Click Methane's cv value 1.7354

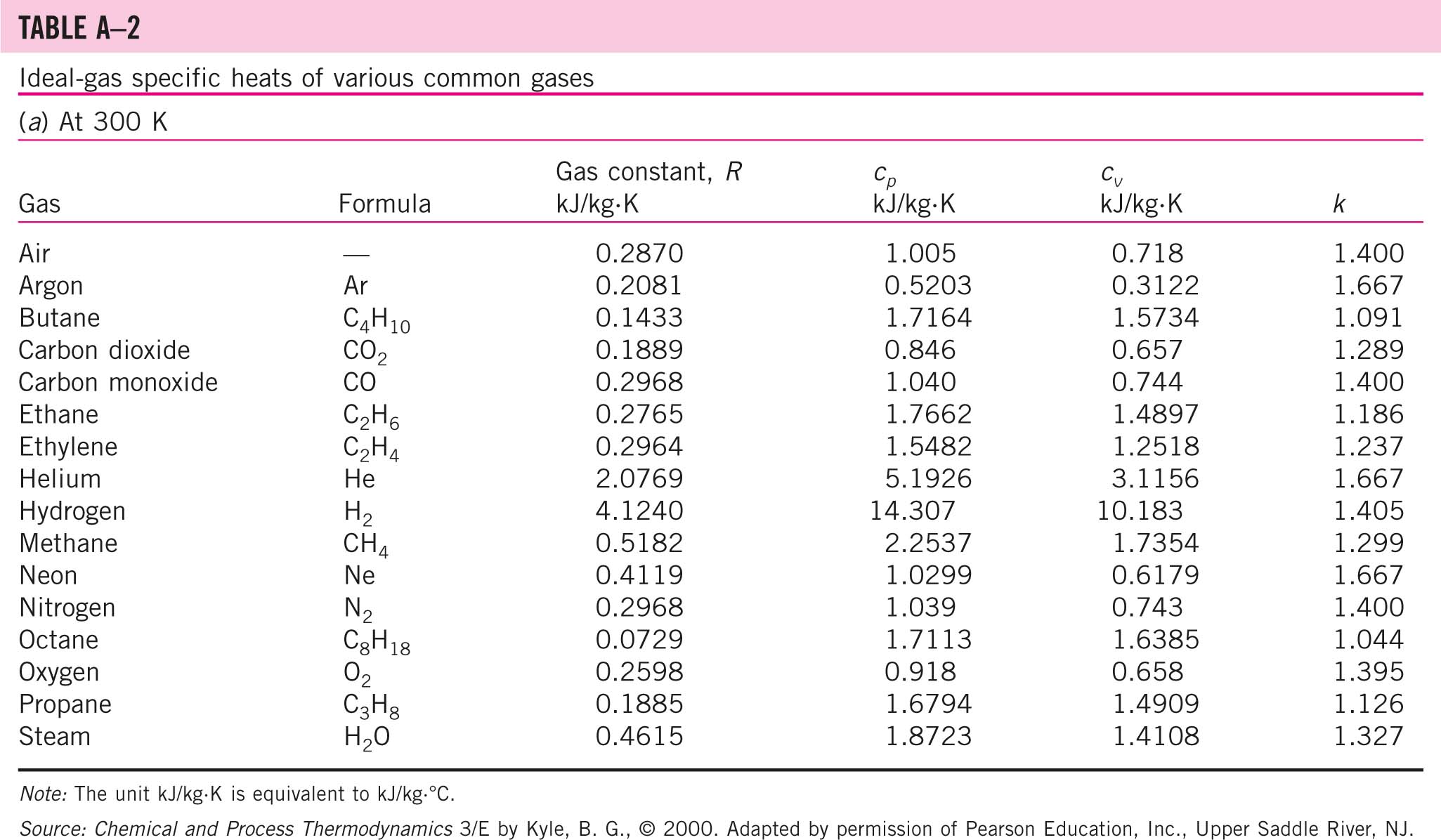(1155, 544)
